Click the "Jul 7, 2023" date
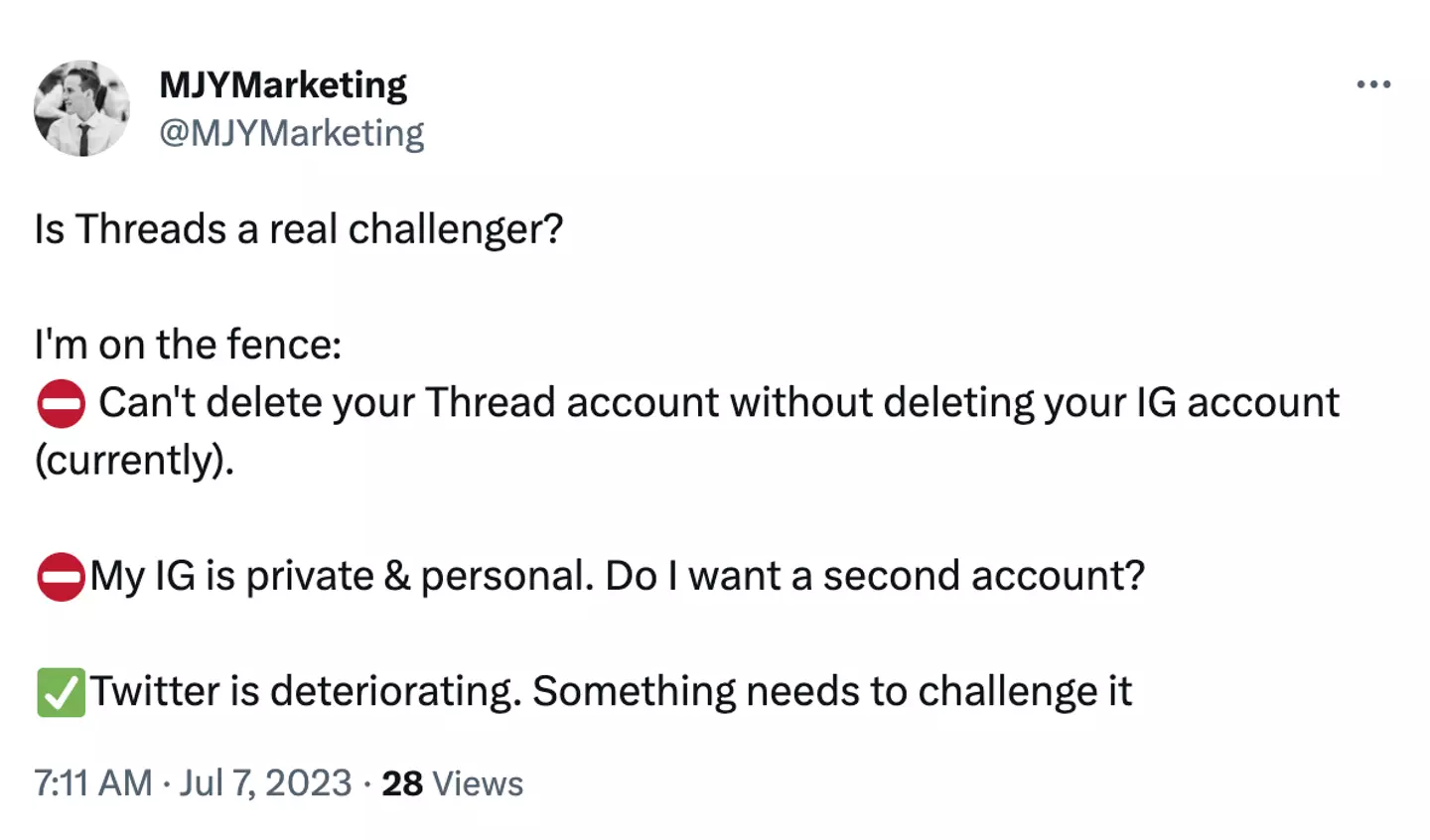Image resolution: width=1430 pixels, height=840 pixels. tap(265, 783)
